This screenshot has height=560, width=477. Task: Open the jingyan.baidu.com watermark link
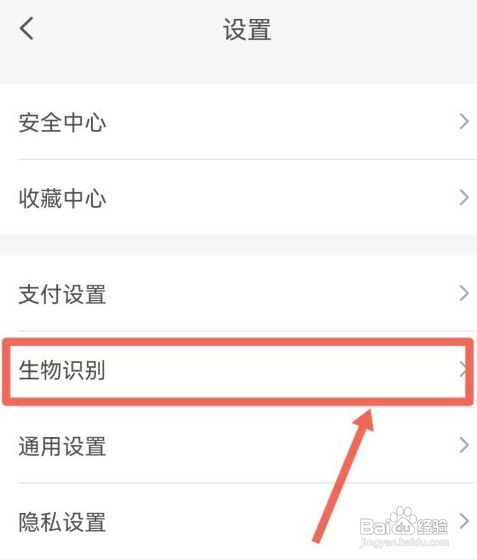(404, 542)
